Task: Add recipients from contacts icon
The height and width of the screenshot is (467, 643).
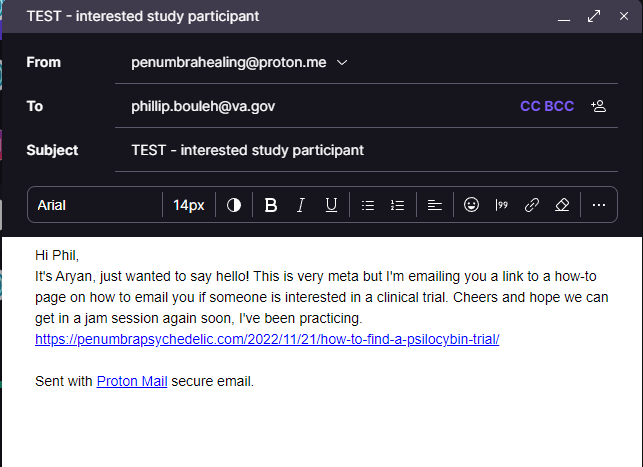Action: click(x=599, y=106)
